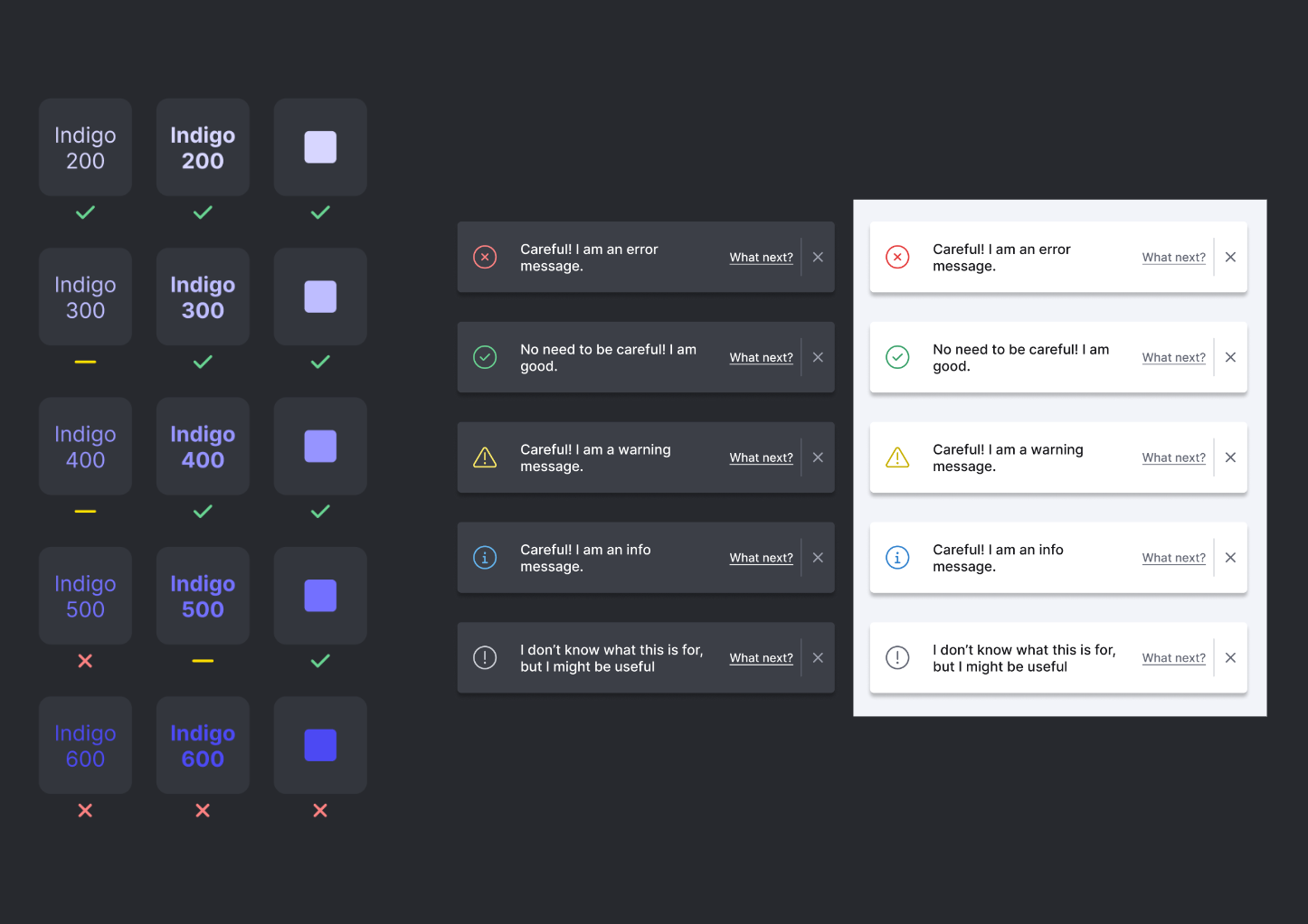Viewport: 1308px width, 924px height.
Task: Click the regular-weight Indigo 300 card
Action: click(x=85, y=297)
